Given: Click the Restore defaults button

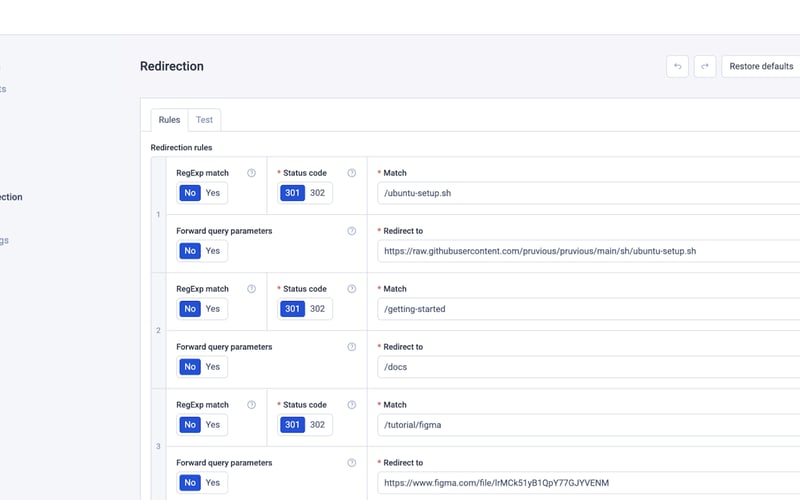Looking at the screenshot, I should point(761,66).
